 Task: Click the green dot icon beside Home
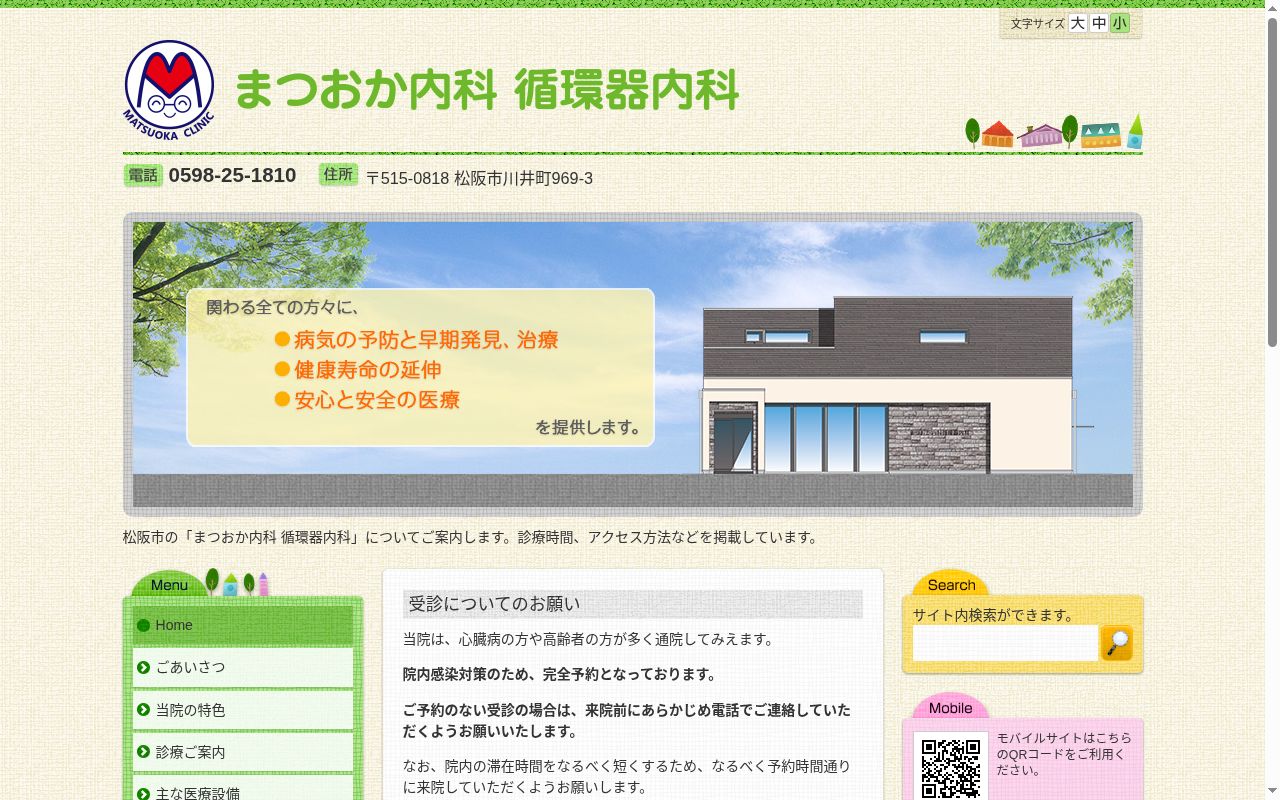143,625
